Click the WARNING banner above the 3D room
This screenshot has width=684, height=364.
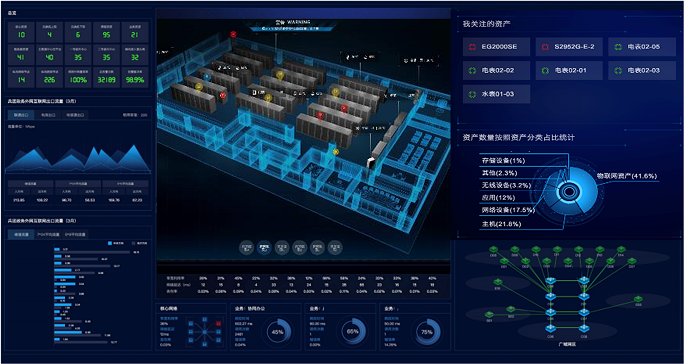tap(293, 24)
